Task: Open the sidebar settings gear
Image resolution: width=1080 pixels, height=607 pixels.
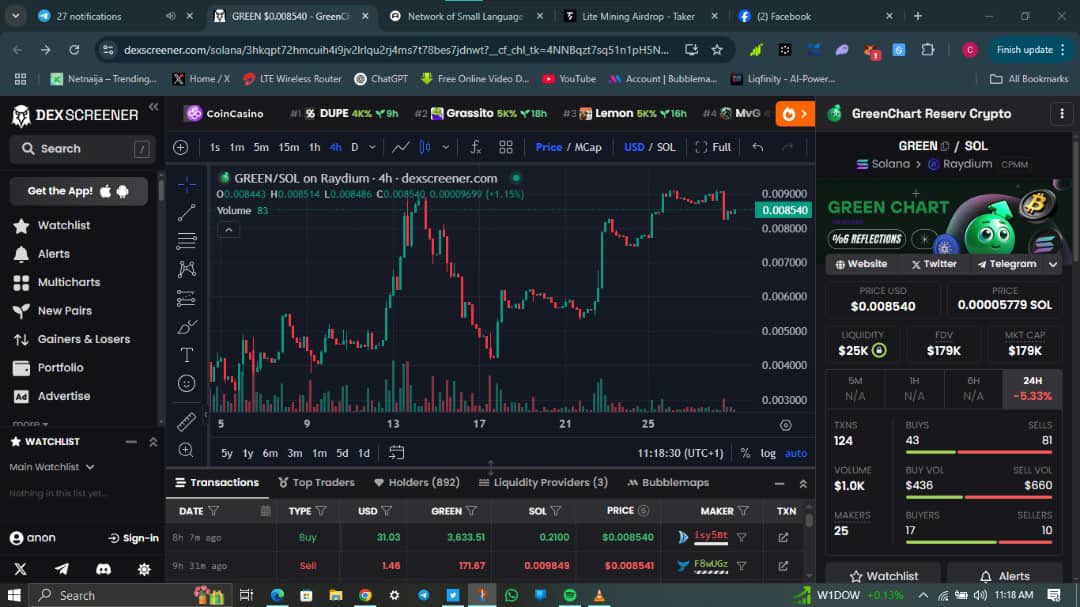Action: (x=144, y=569)
